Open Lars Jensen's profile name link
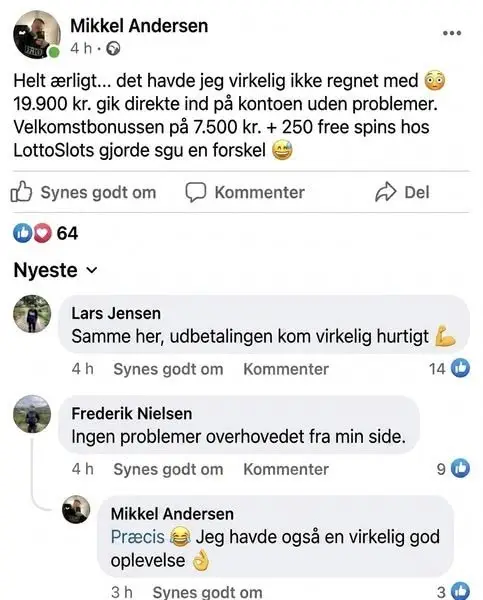Screen dimensions: 483x600 116,313
